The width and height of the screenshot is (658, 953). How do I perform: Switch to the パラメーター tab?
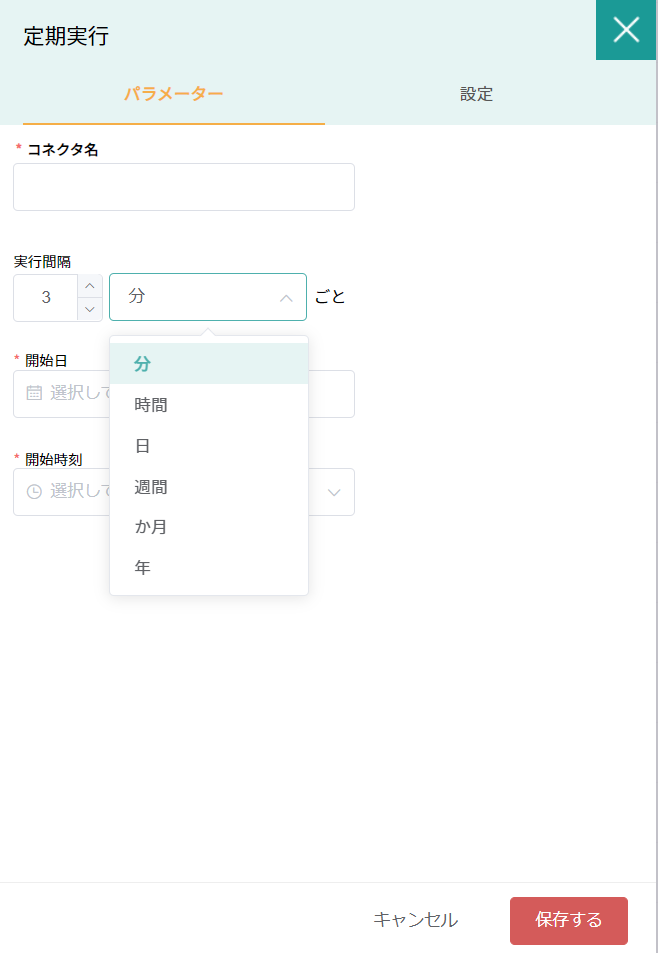tap(173, 95)
